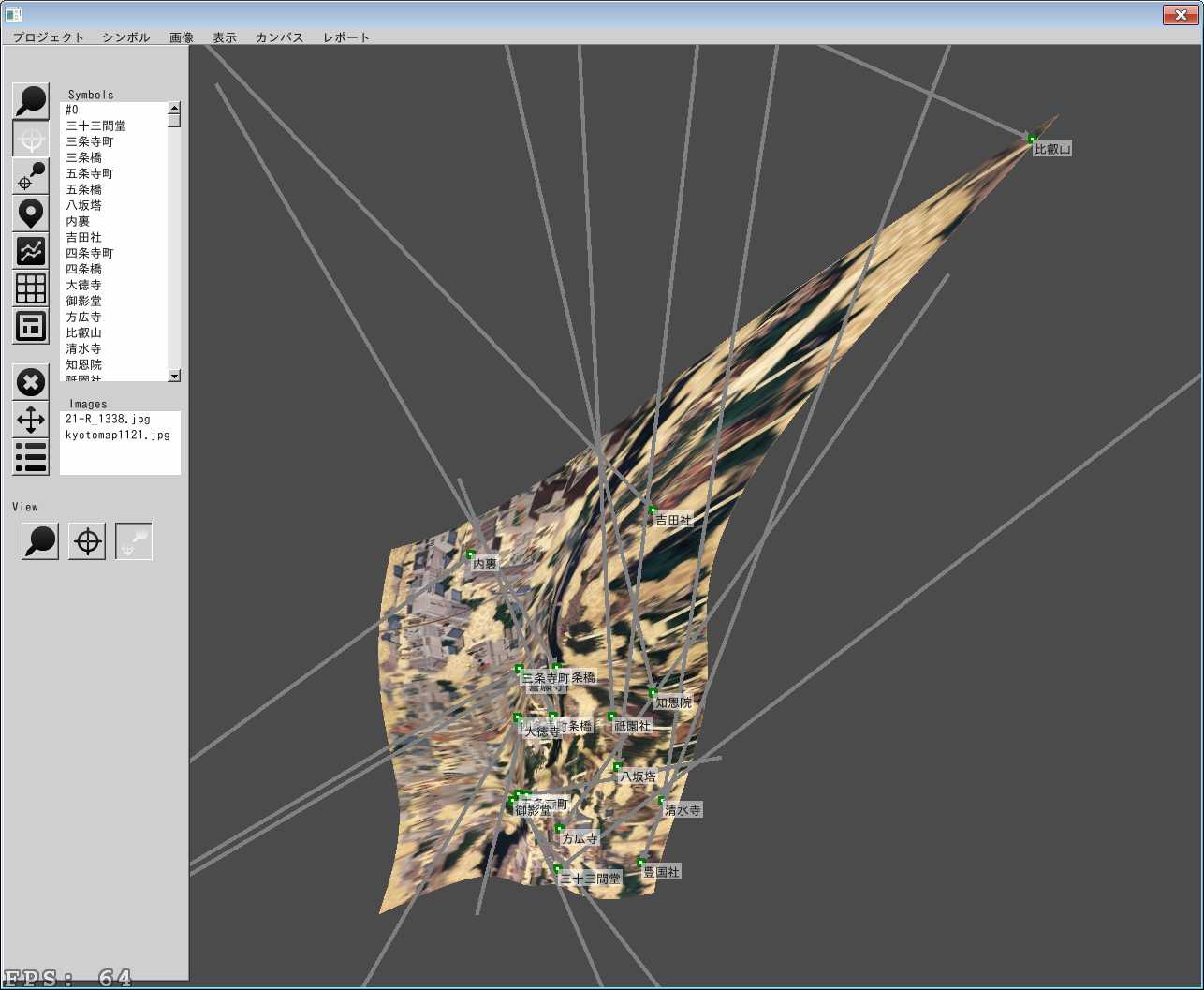Click the Symbols list scrollbar thumb
The image size is (1204, 990).
pos(174,120)
